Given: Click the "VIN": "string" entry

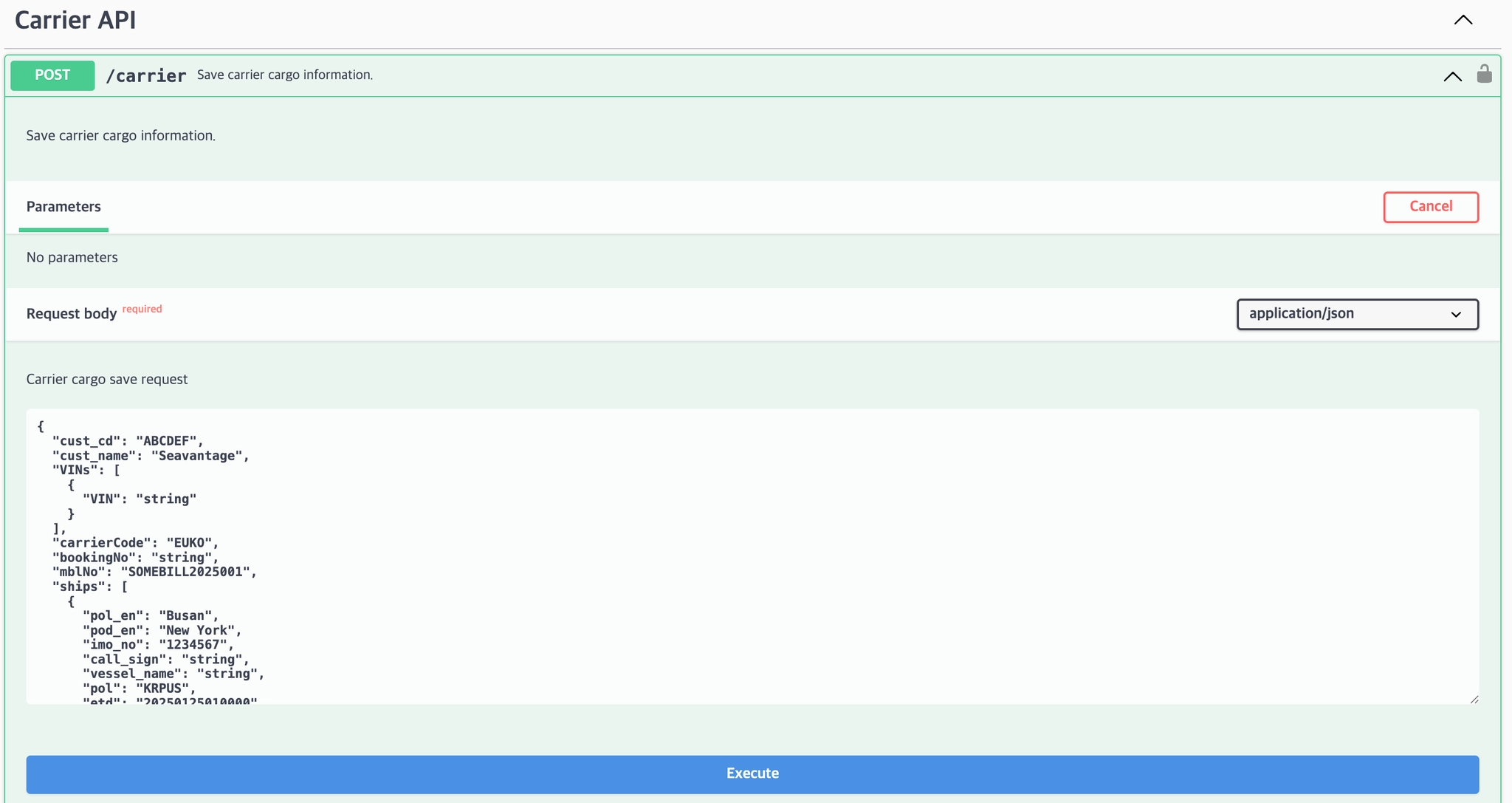Looking at the screenshot, I should [x=139, y=499].
